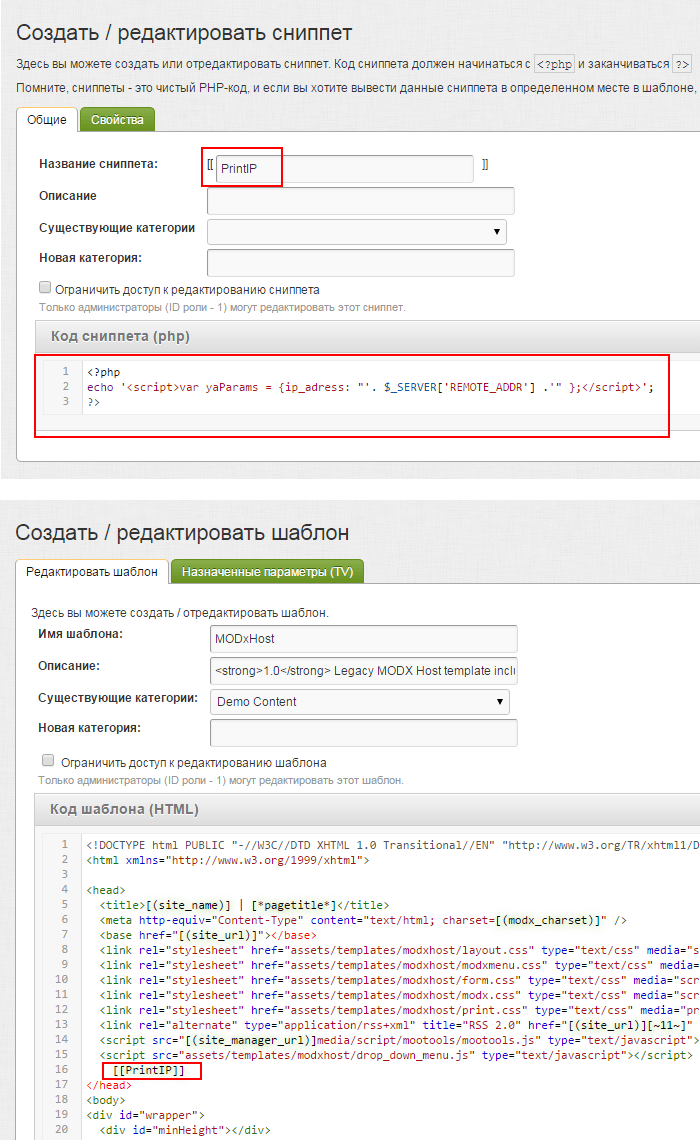Click the template Новая категория field
Image resolution: width=700 pixels, height=1140 pixels.
point(363,733)
